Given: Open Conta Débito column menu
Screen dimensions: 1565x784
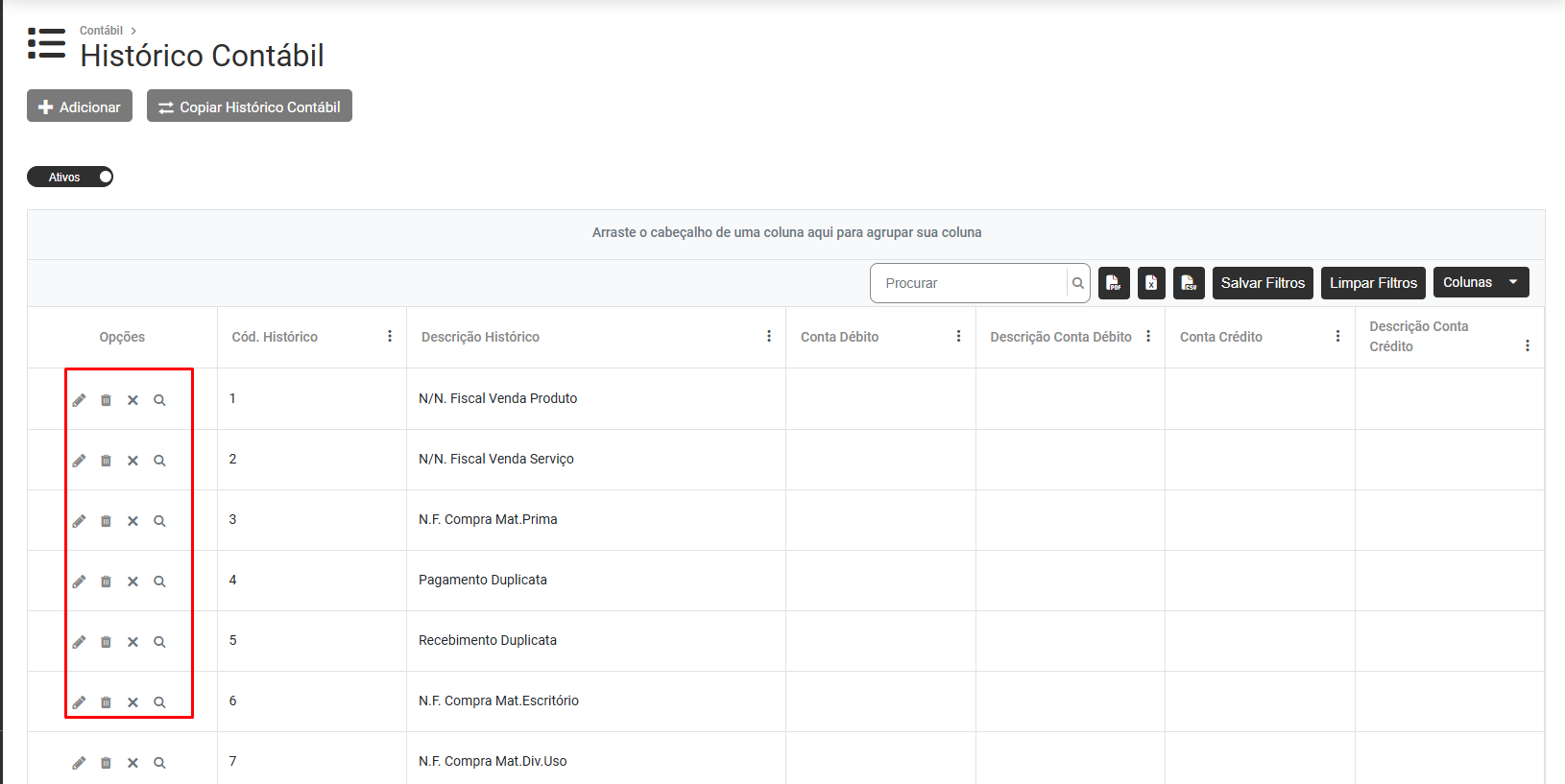Looking at the screenshot, I should point(958,336).
